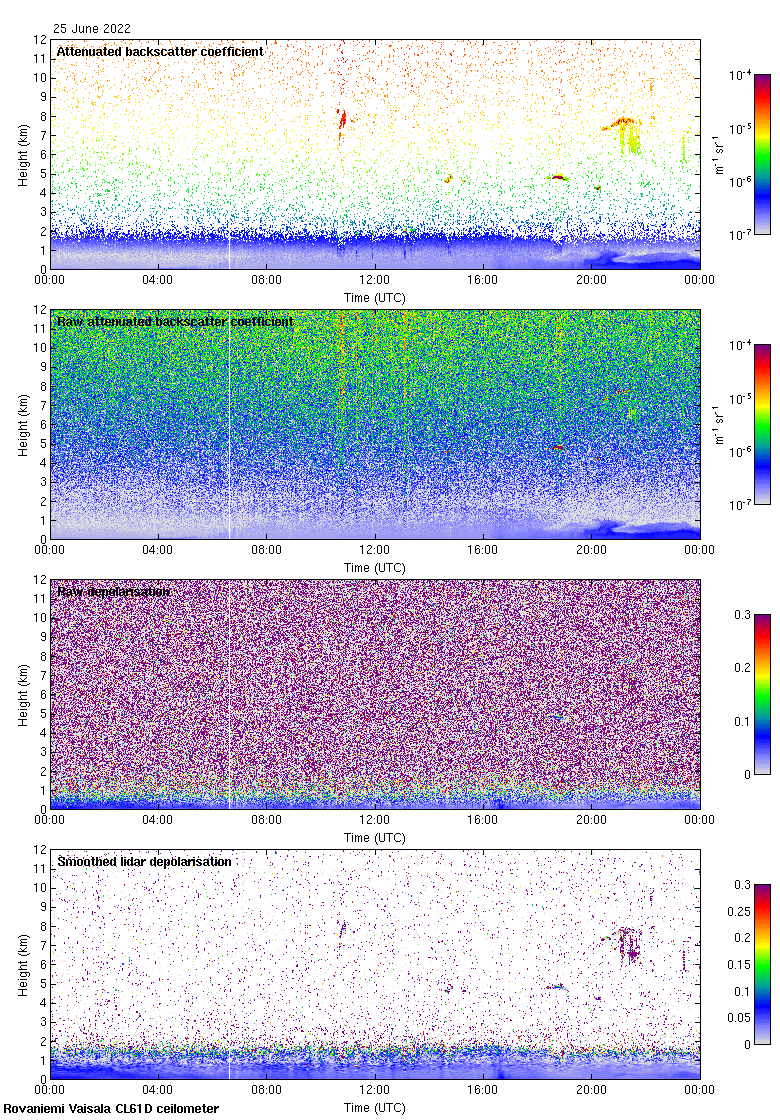Click the 'Raw depolarisation' panel title
780x1120 pixels.
114,591
